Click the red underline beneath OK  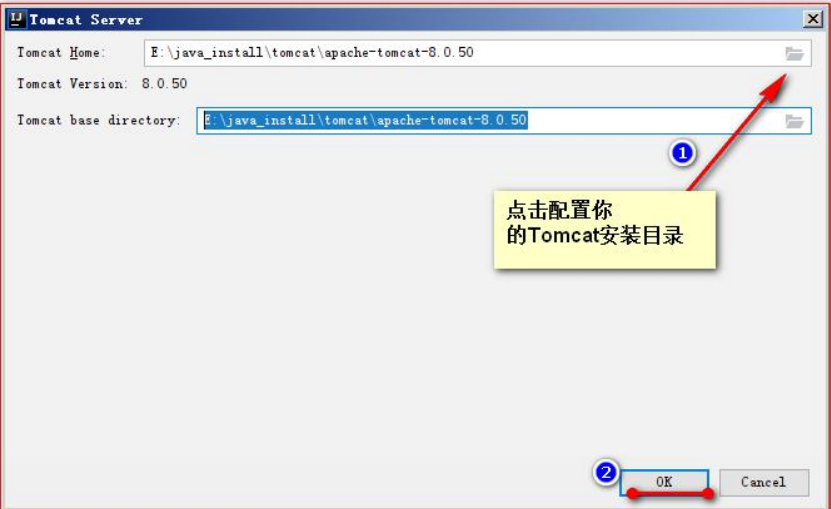click(670, 494)
